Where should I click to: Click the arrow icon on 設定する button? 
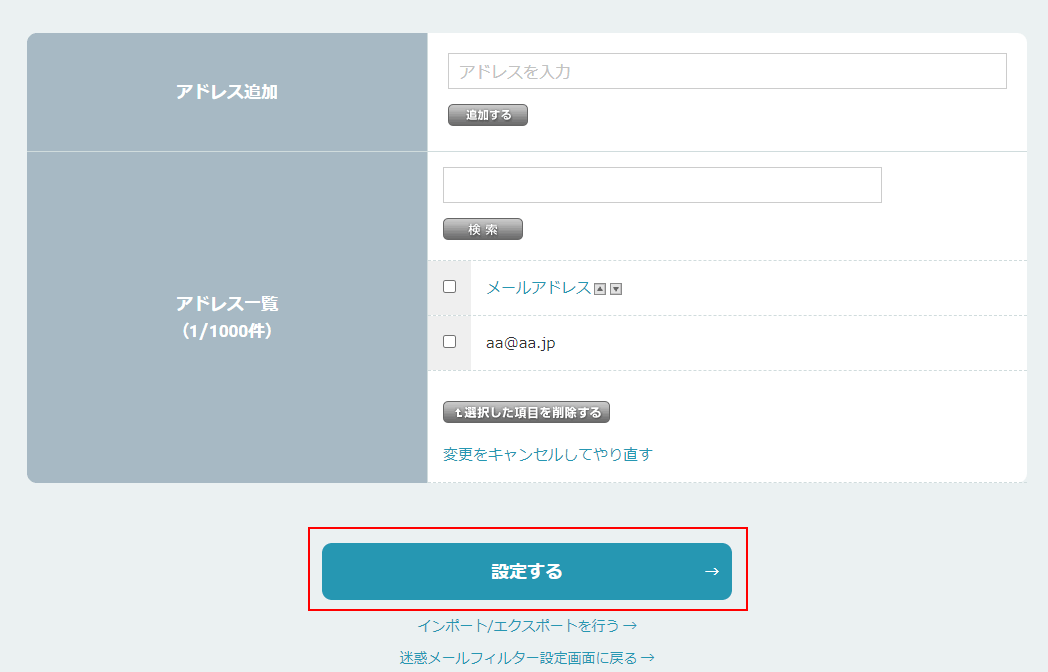[711, 572]
